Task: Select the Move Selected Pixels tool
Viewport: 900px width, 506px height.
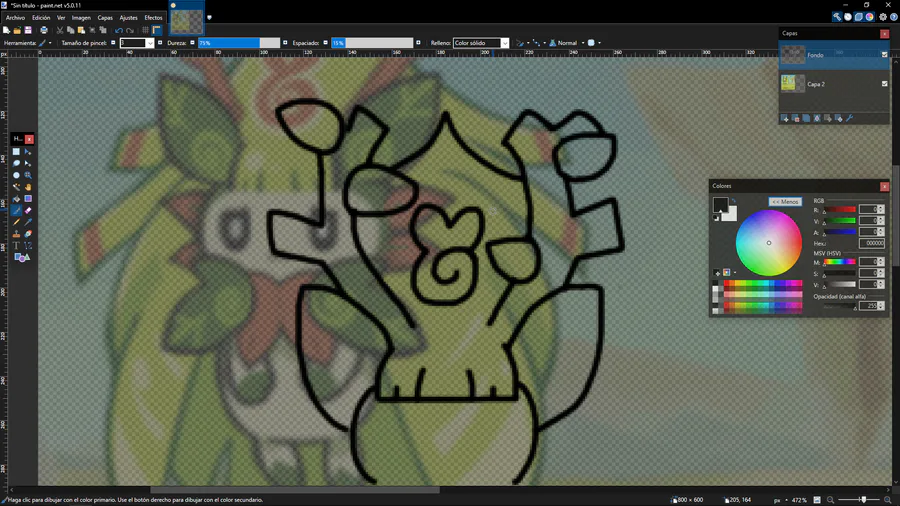Action: click(28, 152)
